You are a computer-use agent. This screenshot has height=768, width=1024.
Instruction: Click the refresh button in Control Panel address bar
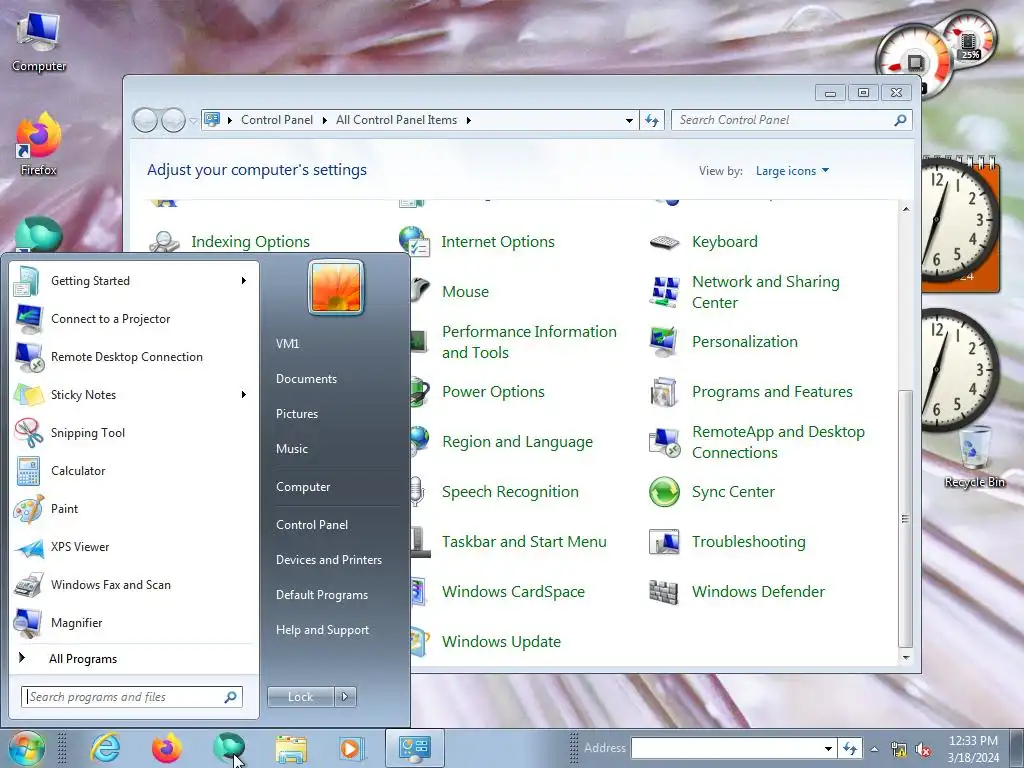[652, 120]
